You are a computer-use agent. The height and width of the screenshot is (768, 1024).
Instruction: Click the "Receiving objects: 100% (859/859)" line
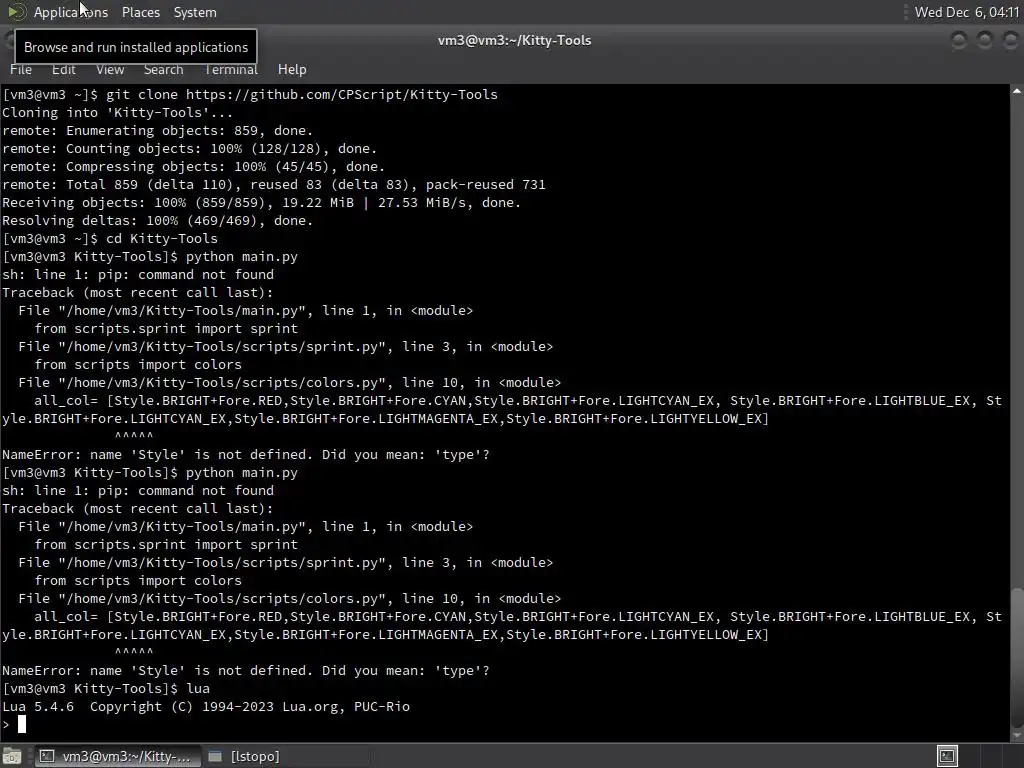(x=261, y=202)
